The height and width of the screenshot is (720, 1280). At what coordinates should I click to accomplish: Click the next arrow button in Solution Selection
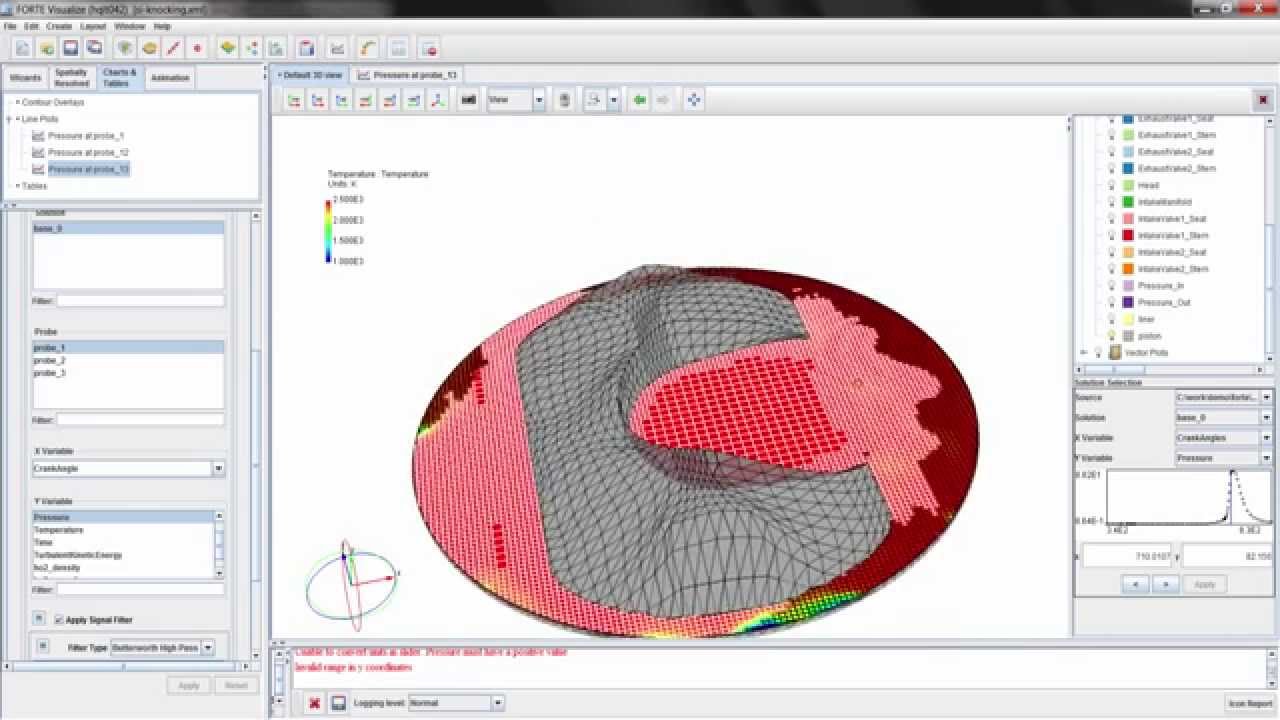click(1165, 585)
